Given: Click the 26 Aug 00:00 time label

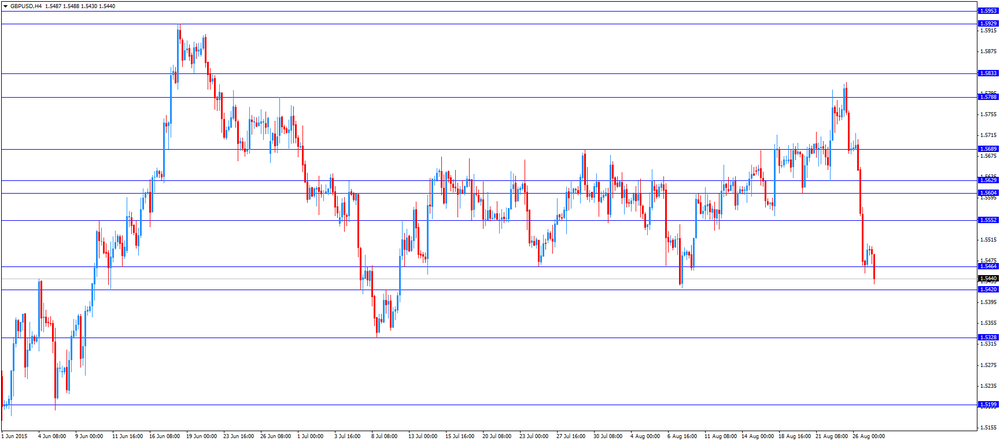Looking at the screenshot, I should [x=867, y=437].
